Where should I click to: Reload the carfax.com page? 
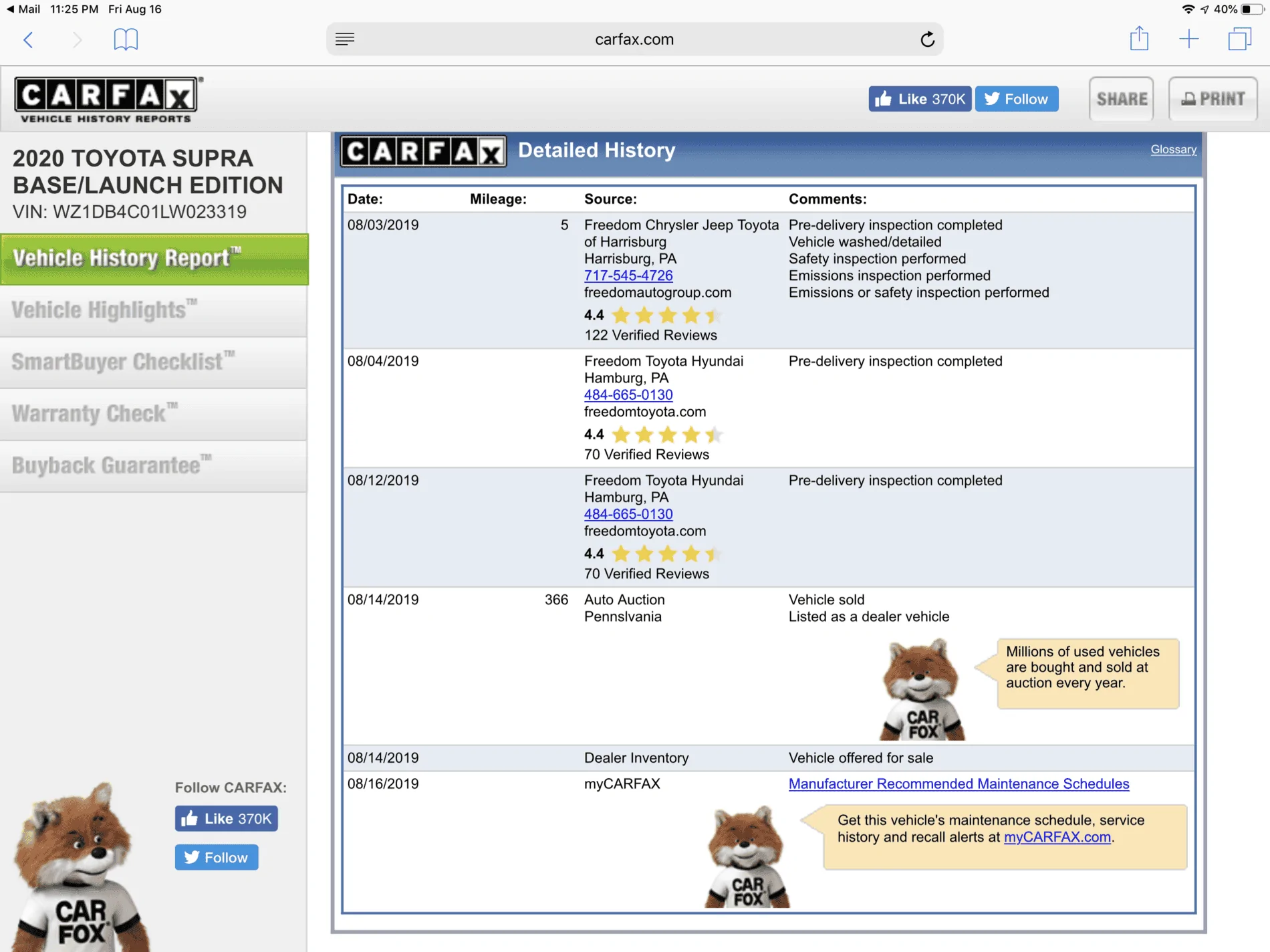pyautogui.click(x=927, y=39)
